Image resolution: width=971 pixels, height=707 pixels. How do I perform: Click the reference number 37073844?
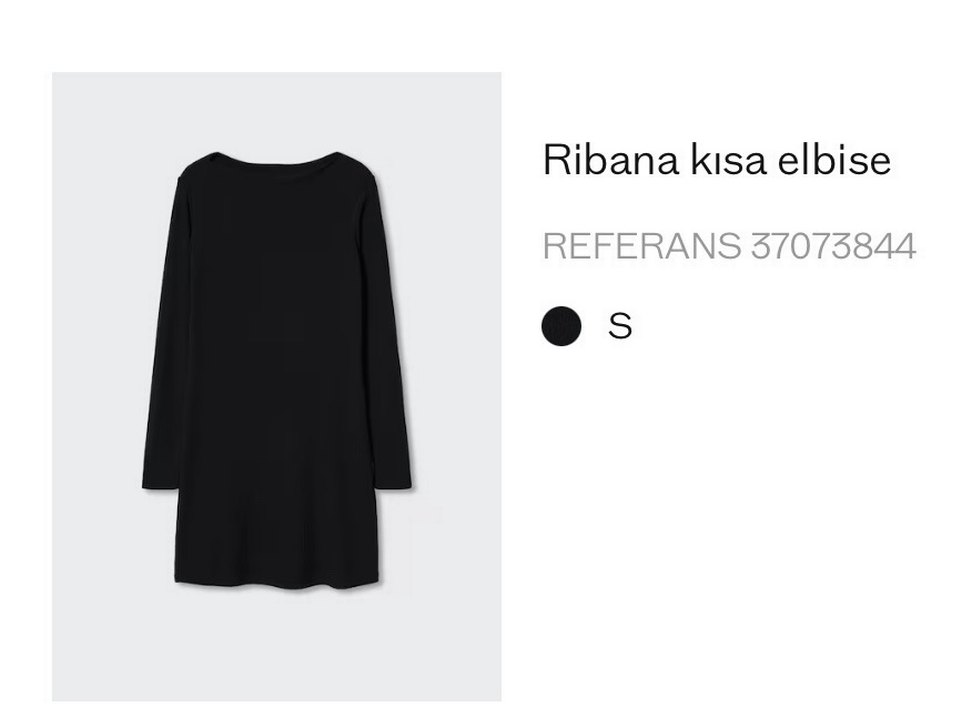[833, 246]
